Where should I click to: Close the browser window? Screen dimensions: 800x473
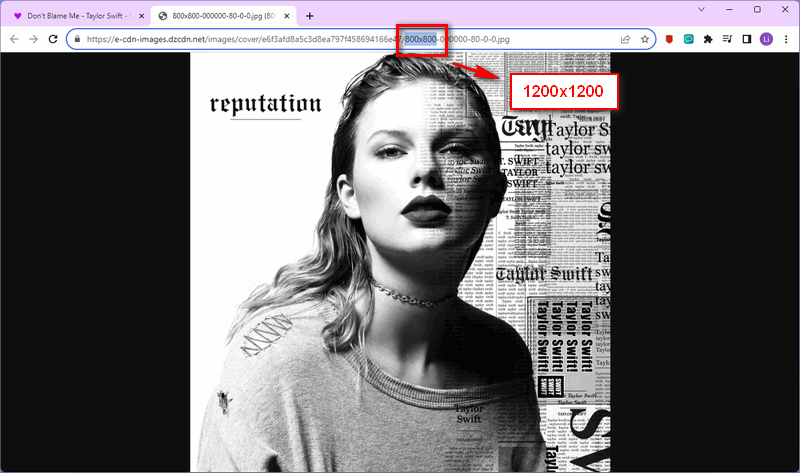click(785, 10)
